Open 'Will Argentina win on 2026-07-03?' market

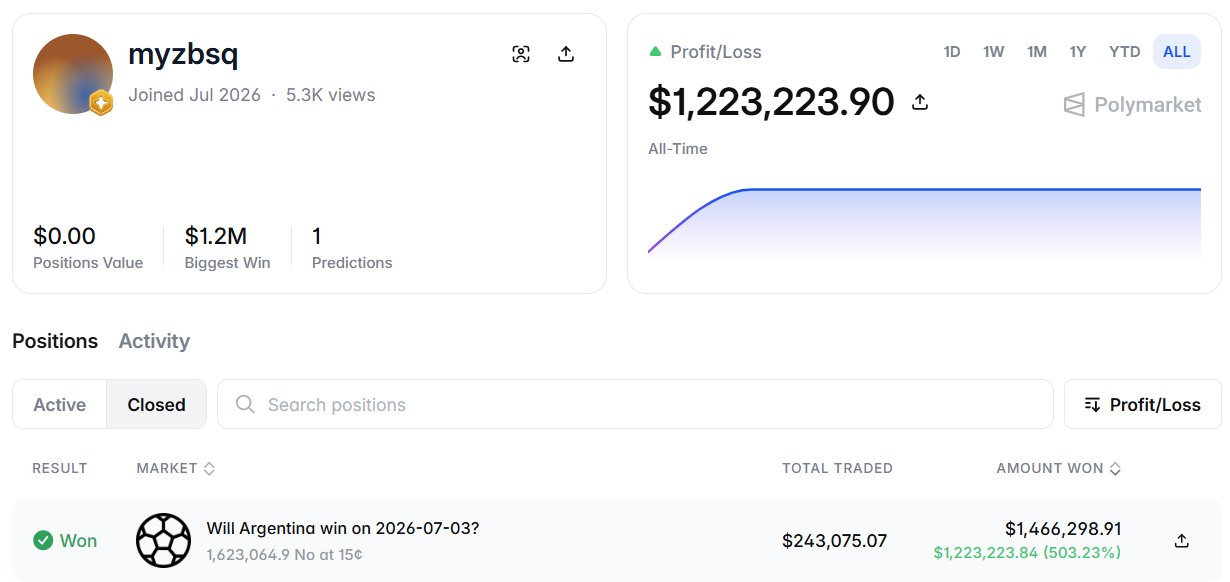coord(343,528)
